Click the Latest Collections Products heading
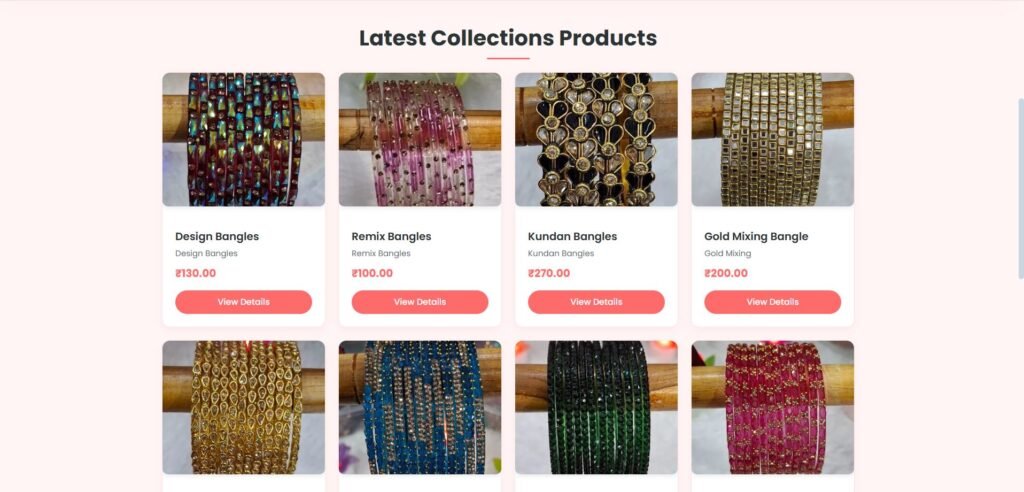 [x=508, y=38]
